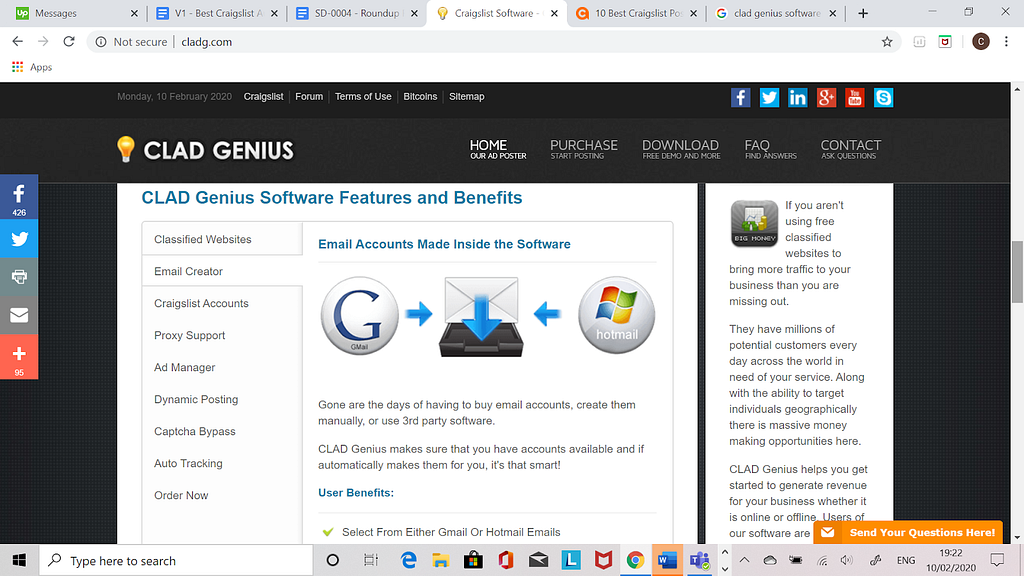Viewport: 1024px width, 576px height.
Task: Click the McAfee extension icon in the toolbar
Action: coord(945,42)
